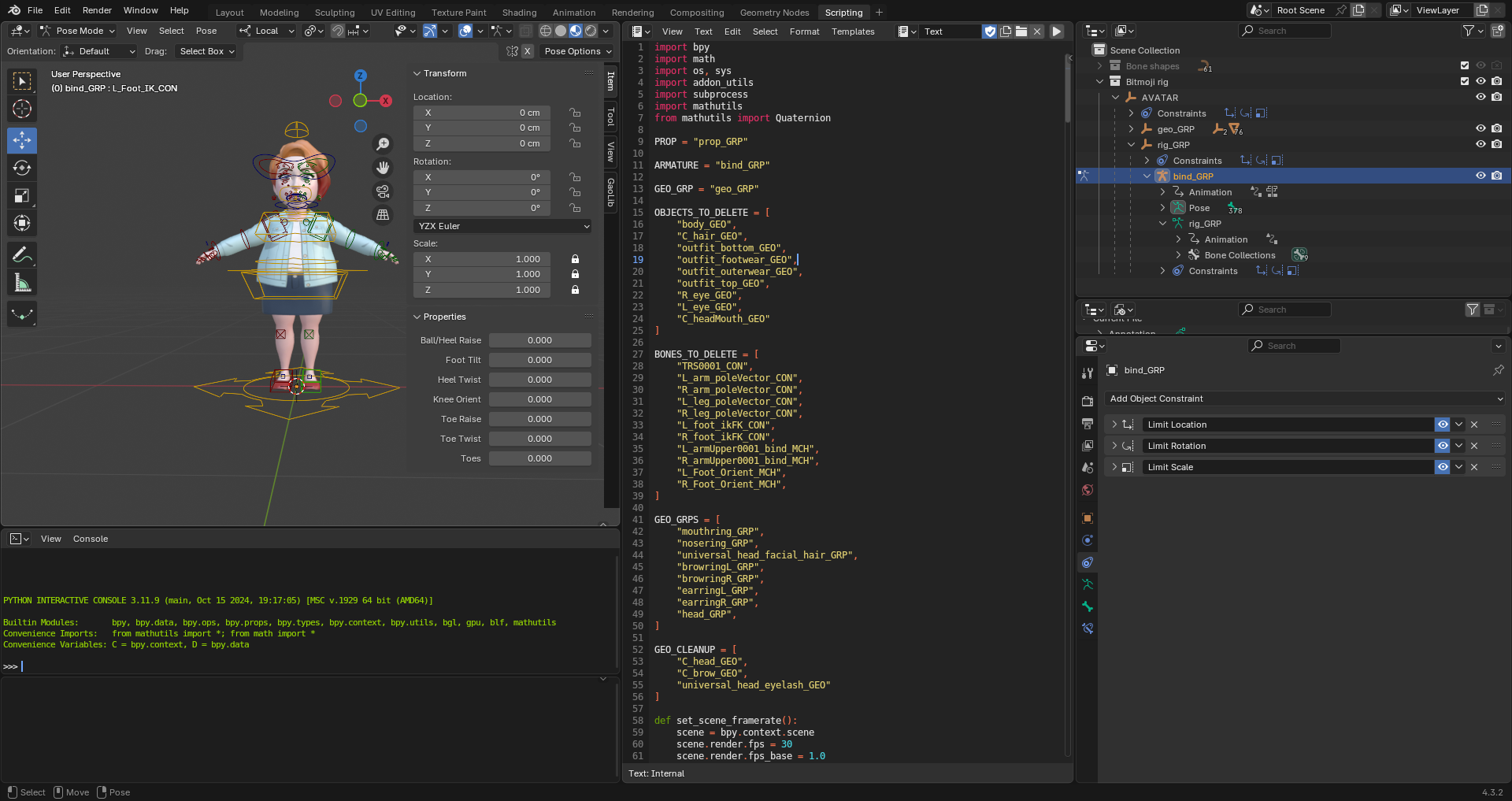The height and width of the screenshot is (801, 1512).
Task: Click the Run Script play button
Action: pyautogui.click(x=1057, y=32)
